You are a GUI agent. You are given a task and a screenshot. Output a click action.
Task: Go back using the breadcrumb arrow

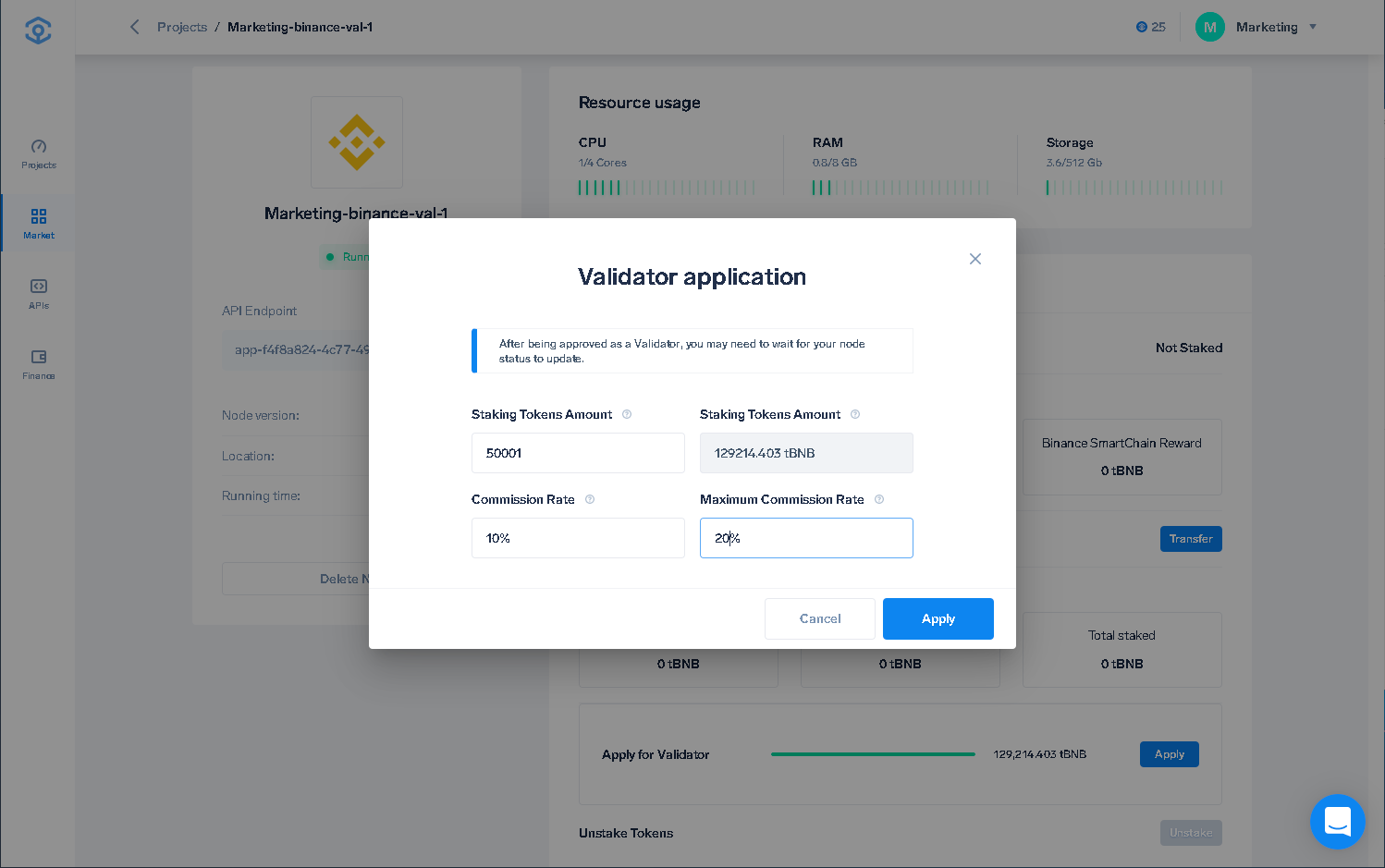135,27
